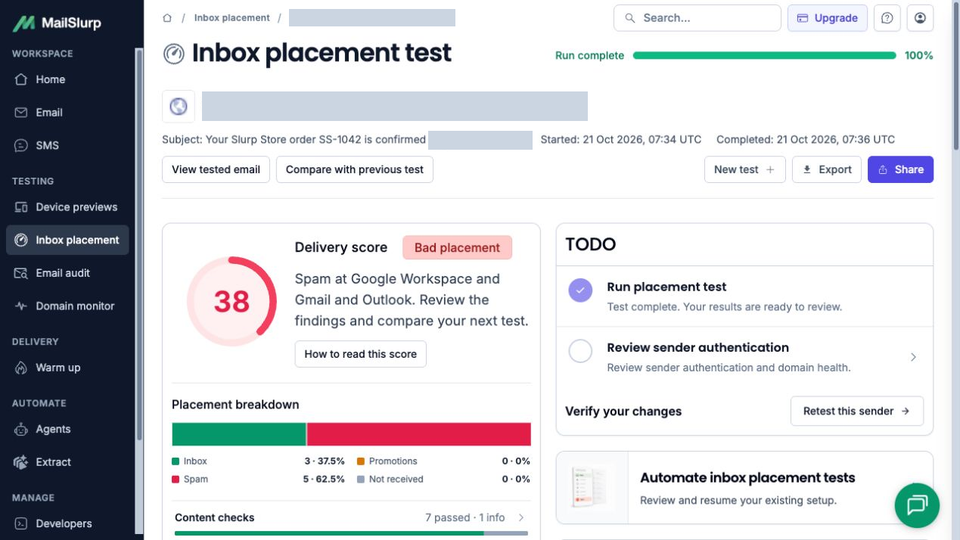Click the MailSlurp logo
Viewport: 960px width, 540px height.
(x=57, y=23)
